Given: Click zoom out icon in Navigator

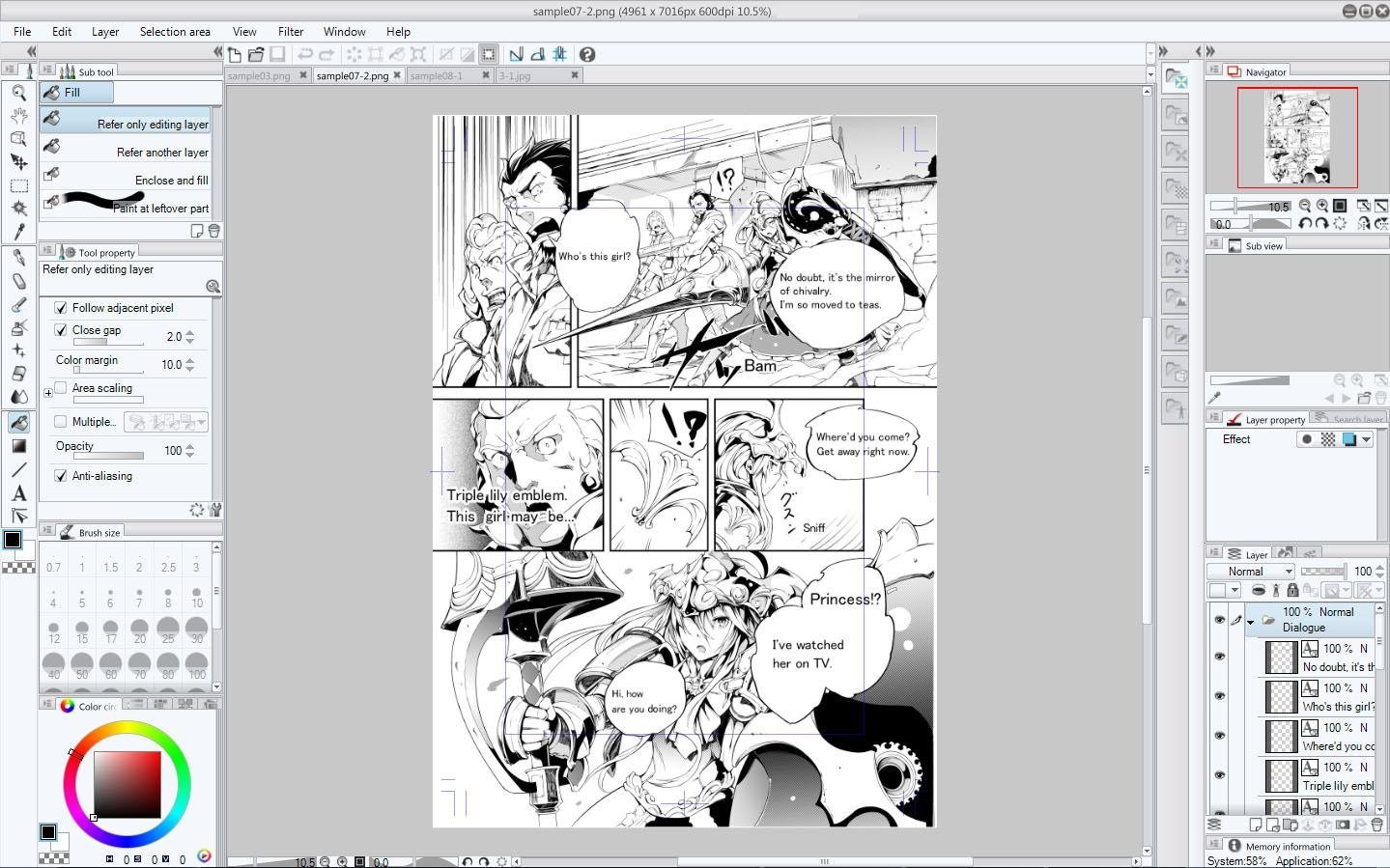Looking at the screenshot, I should 1305,206.
